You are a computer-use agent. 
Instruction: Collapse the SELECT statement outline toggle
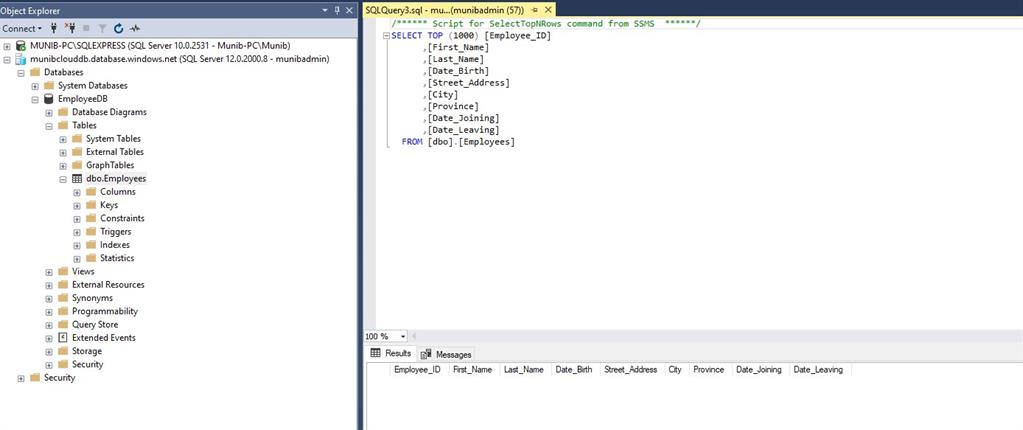(386, 36)
